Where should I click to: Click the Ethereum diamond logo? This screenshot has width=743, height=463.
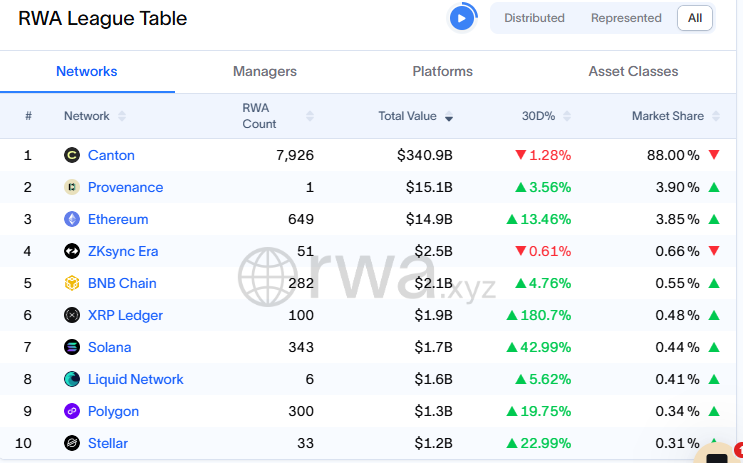72,219
